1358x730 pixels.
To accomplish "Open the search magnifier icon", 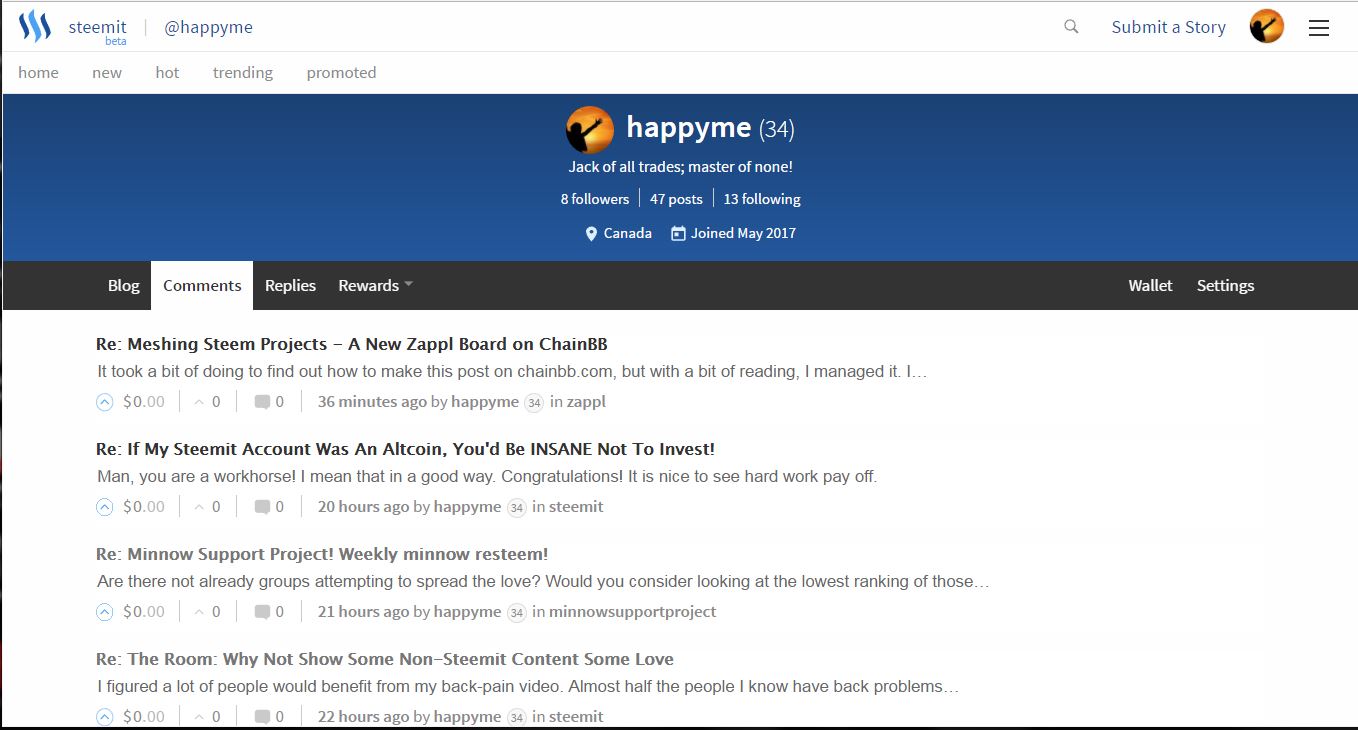I will 1071,27.
